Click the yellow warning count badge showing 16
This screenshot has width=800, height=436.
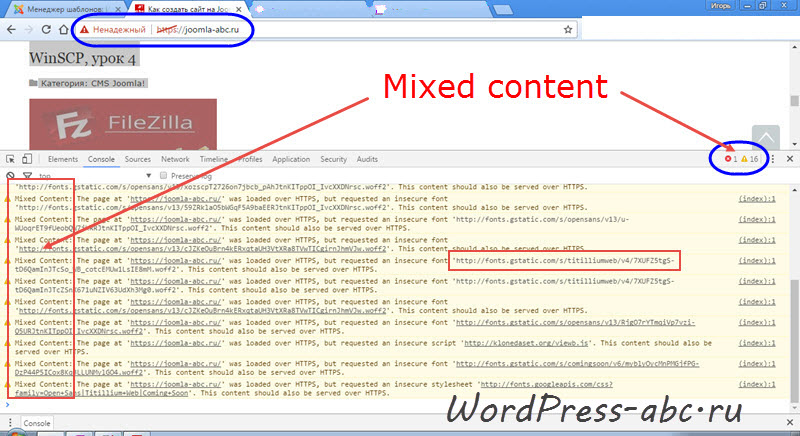coord(749,159)
